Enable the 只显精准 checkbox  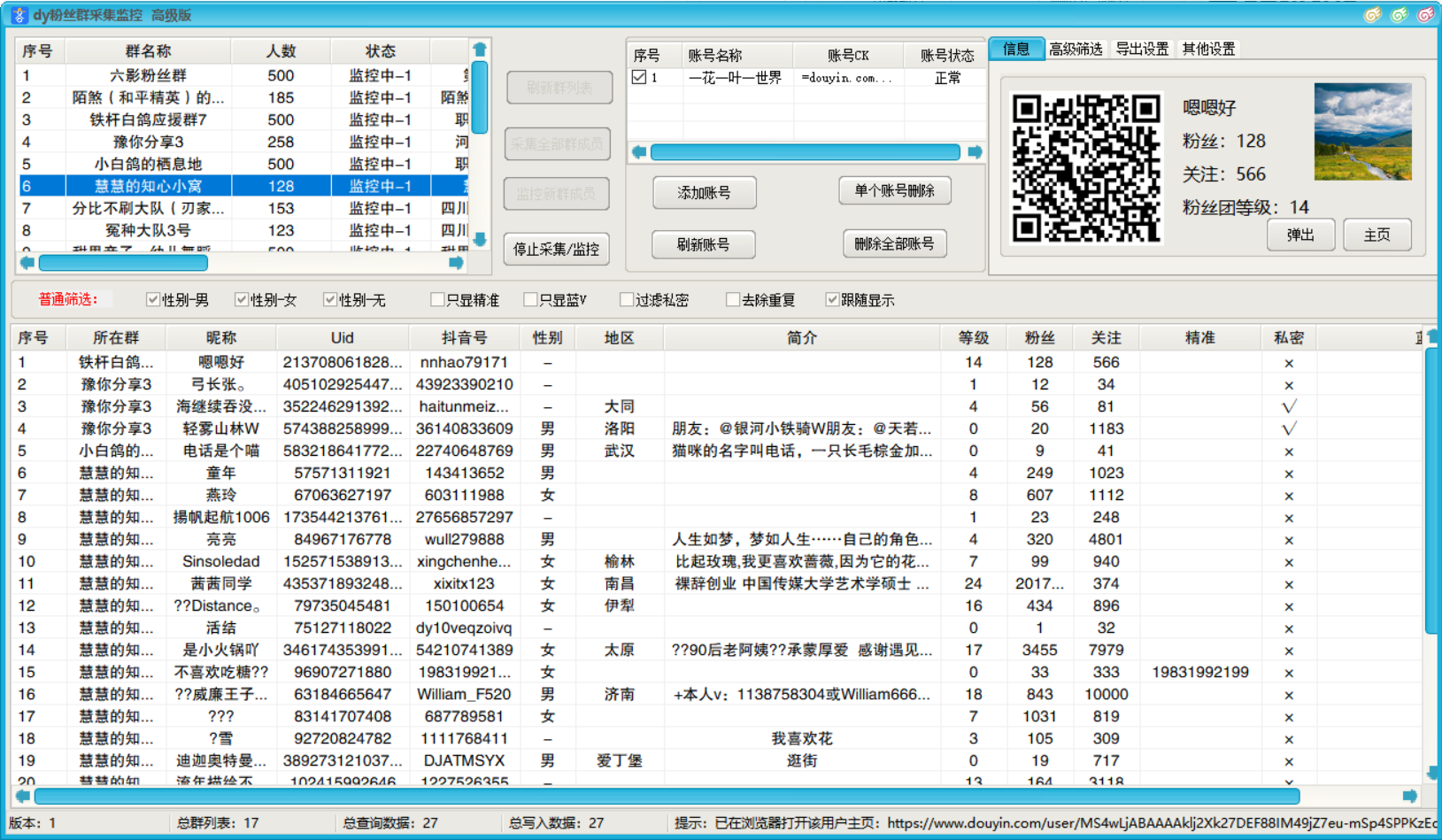pos(437,300)
